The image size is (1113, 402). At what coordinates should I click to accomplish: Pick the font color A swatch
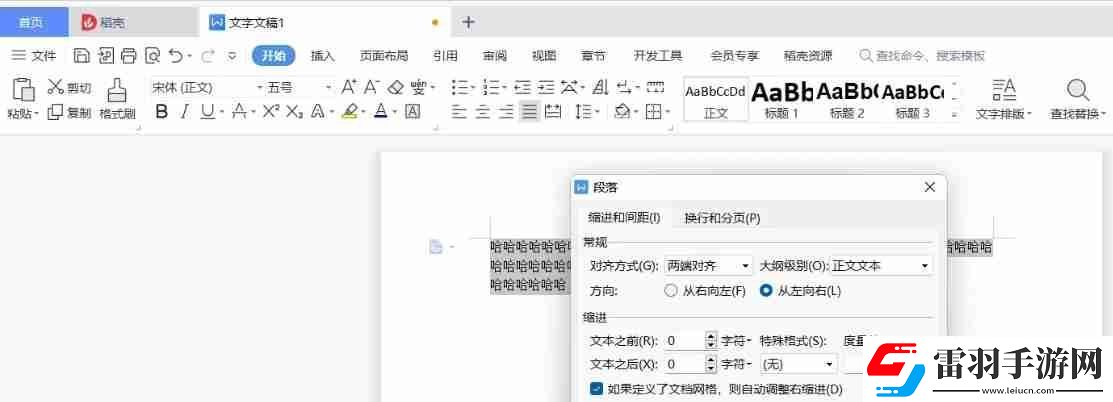(380, 112)
